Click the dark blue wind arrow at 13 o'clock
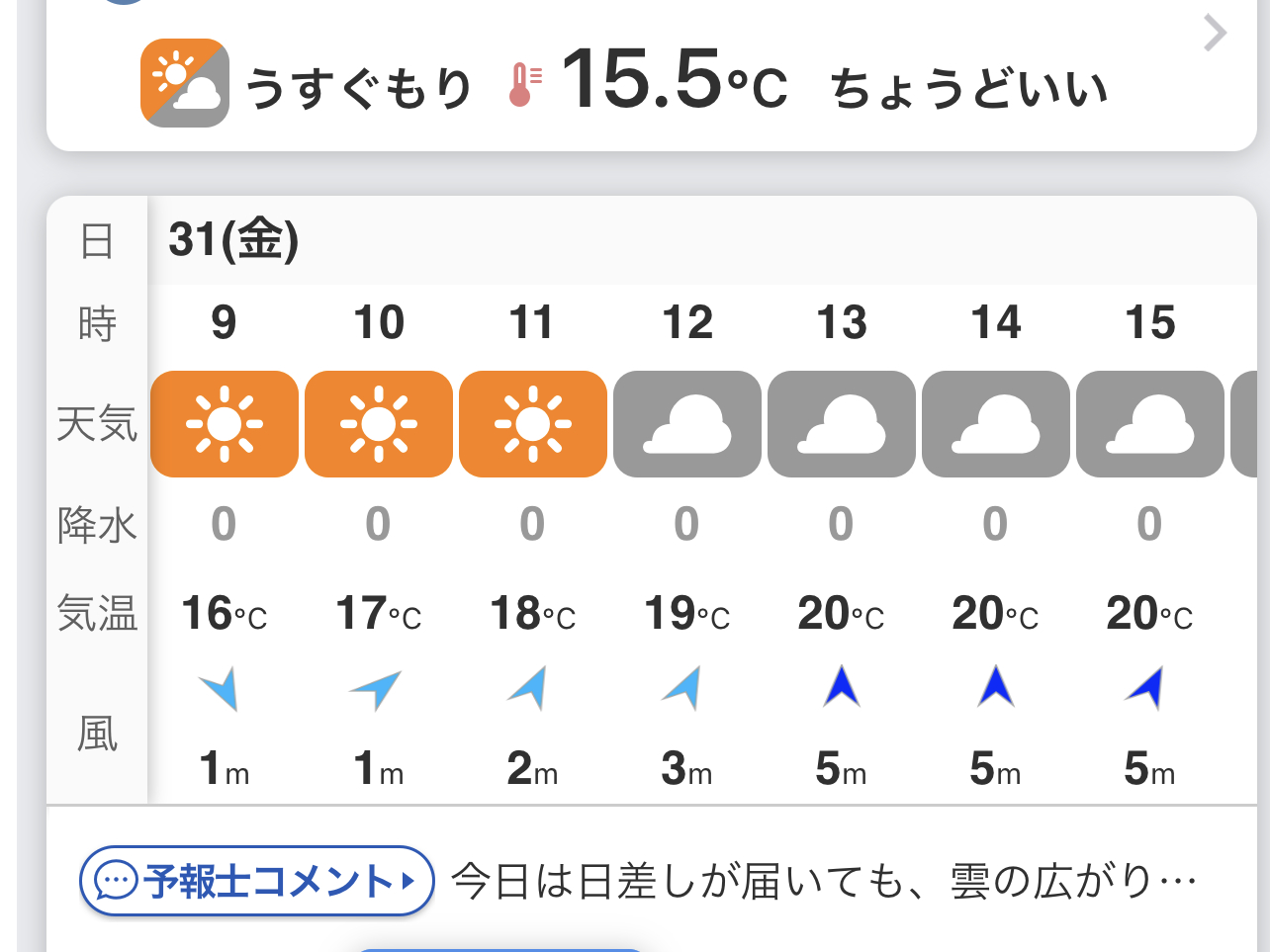Image resolution: width=1270 pixels, height=952 pixels. point(842,687)
